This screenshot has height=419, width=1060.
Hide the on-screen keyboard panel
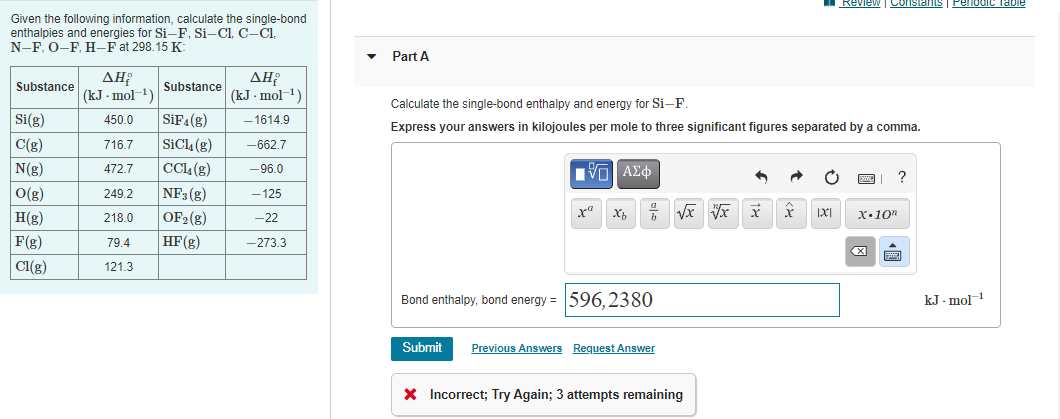tap(894, 254)
